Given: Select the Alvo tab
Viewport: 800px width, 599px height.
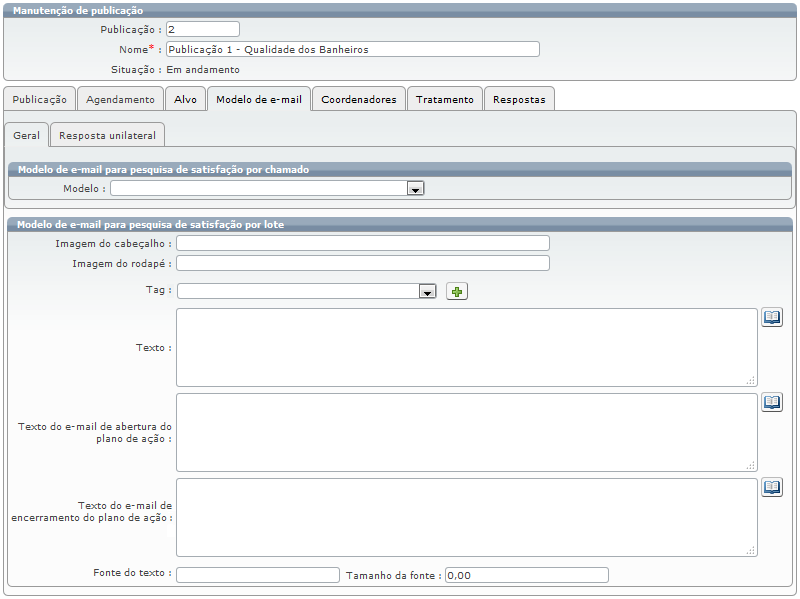Looking at the screenshot, I should pyautogui.click(x=185, y=100).
